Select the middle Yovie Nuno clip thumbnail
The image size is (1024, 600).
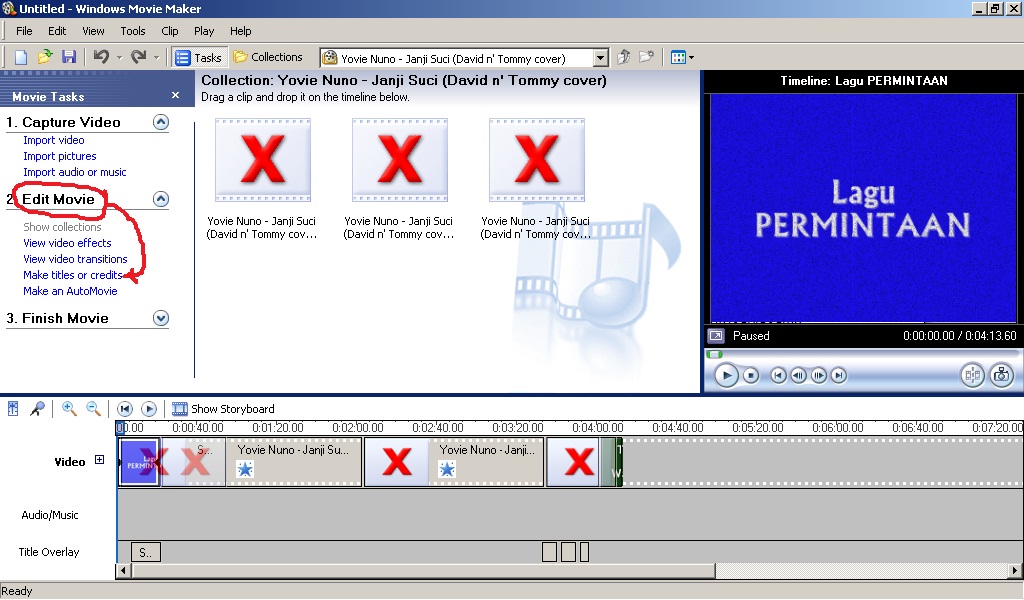(x=400, y=159)
